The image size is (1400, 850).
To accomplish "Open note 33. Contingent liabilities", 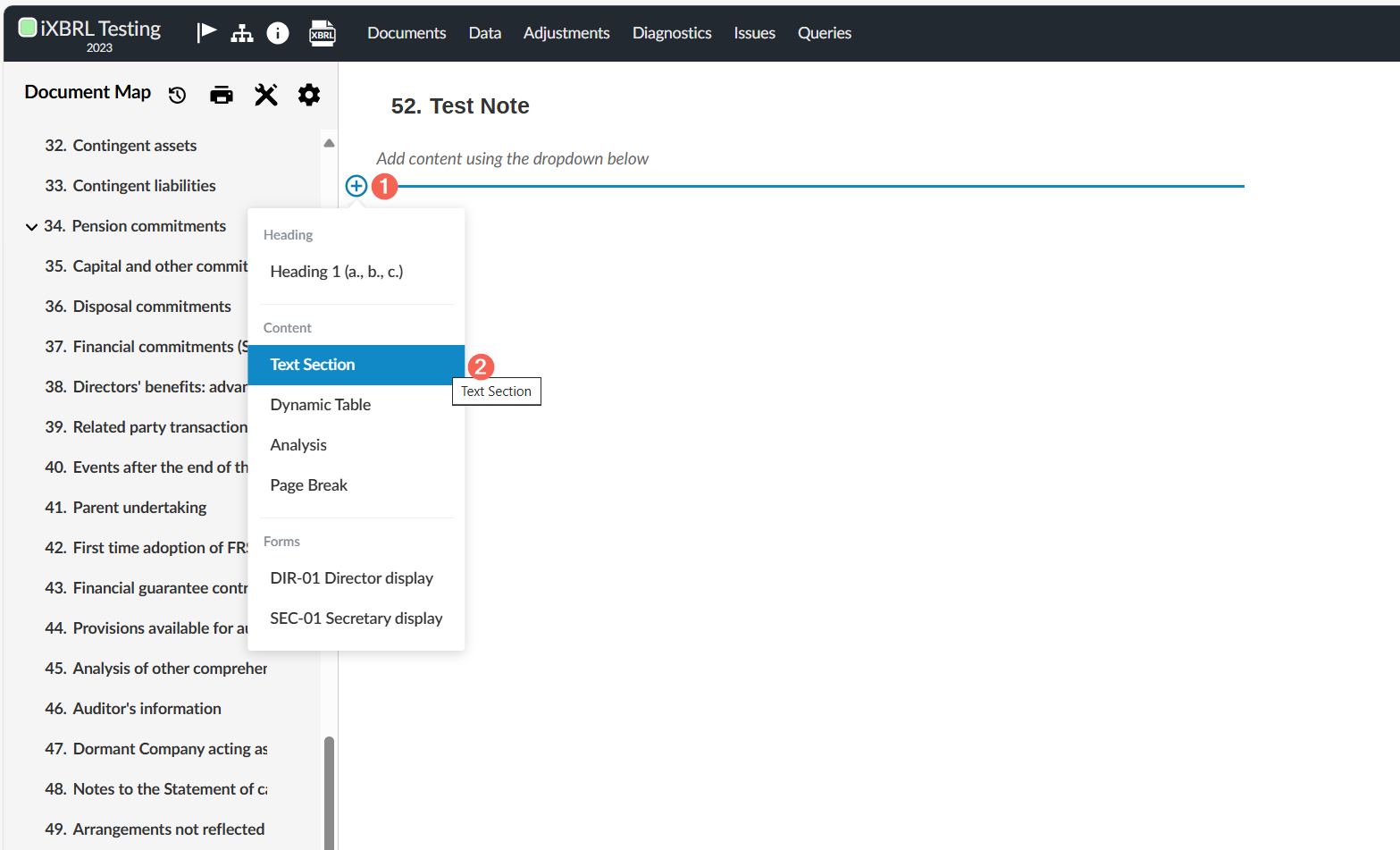I will click(x=130, y=186).
